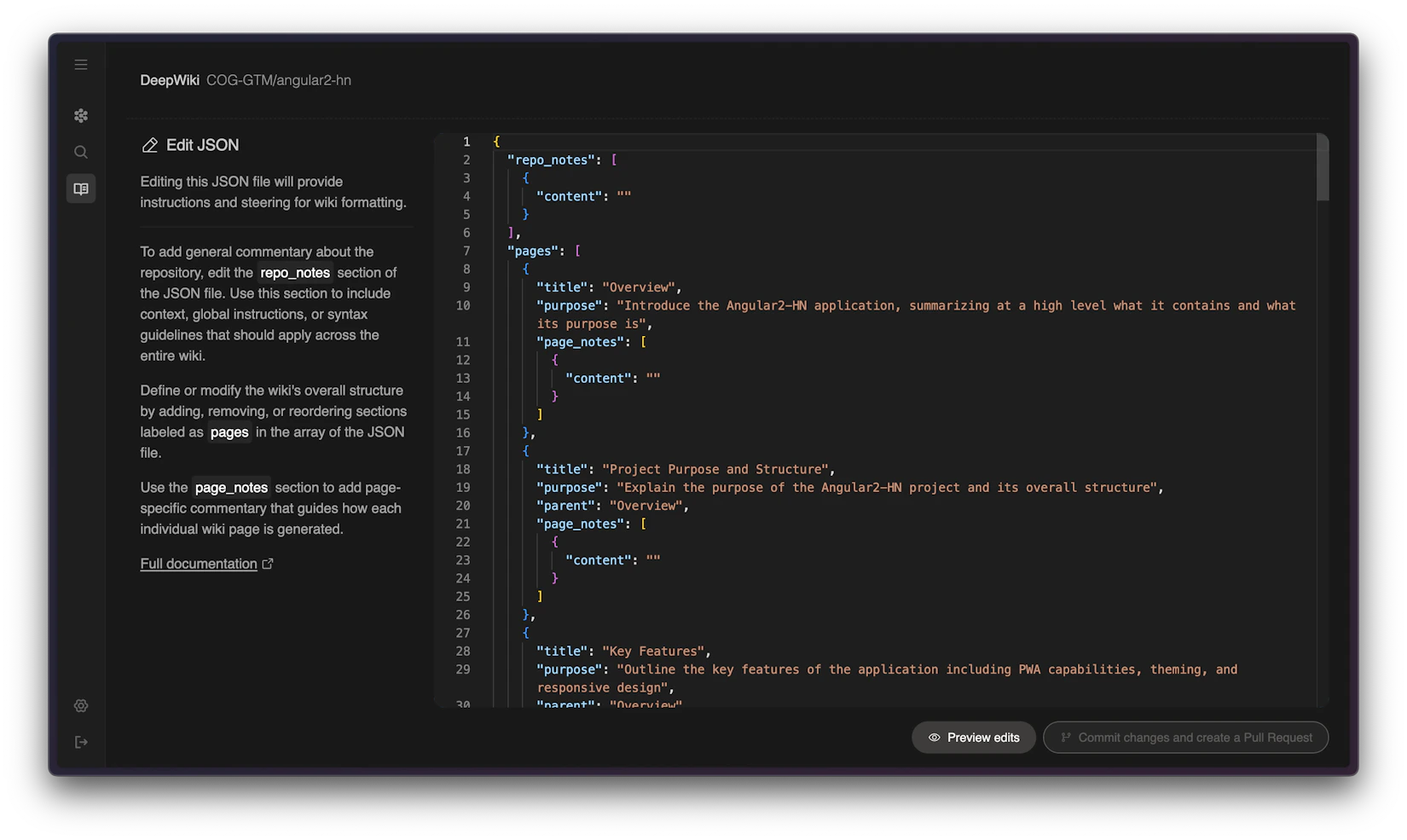Image resolution: width=1407 pixels, height=840 pixels.
Task: Click the "Project Purpose and Structure" title text
Action: (x=715, y=469)
